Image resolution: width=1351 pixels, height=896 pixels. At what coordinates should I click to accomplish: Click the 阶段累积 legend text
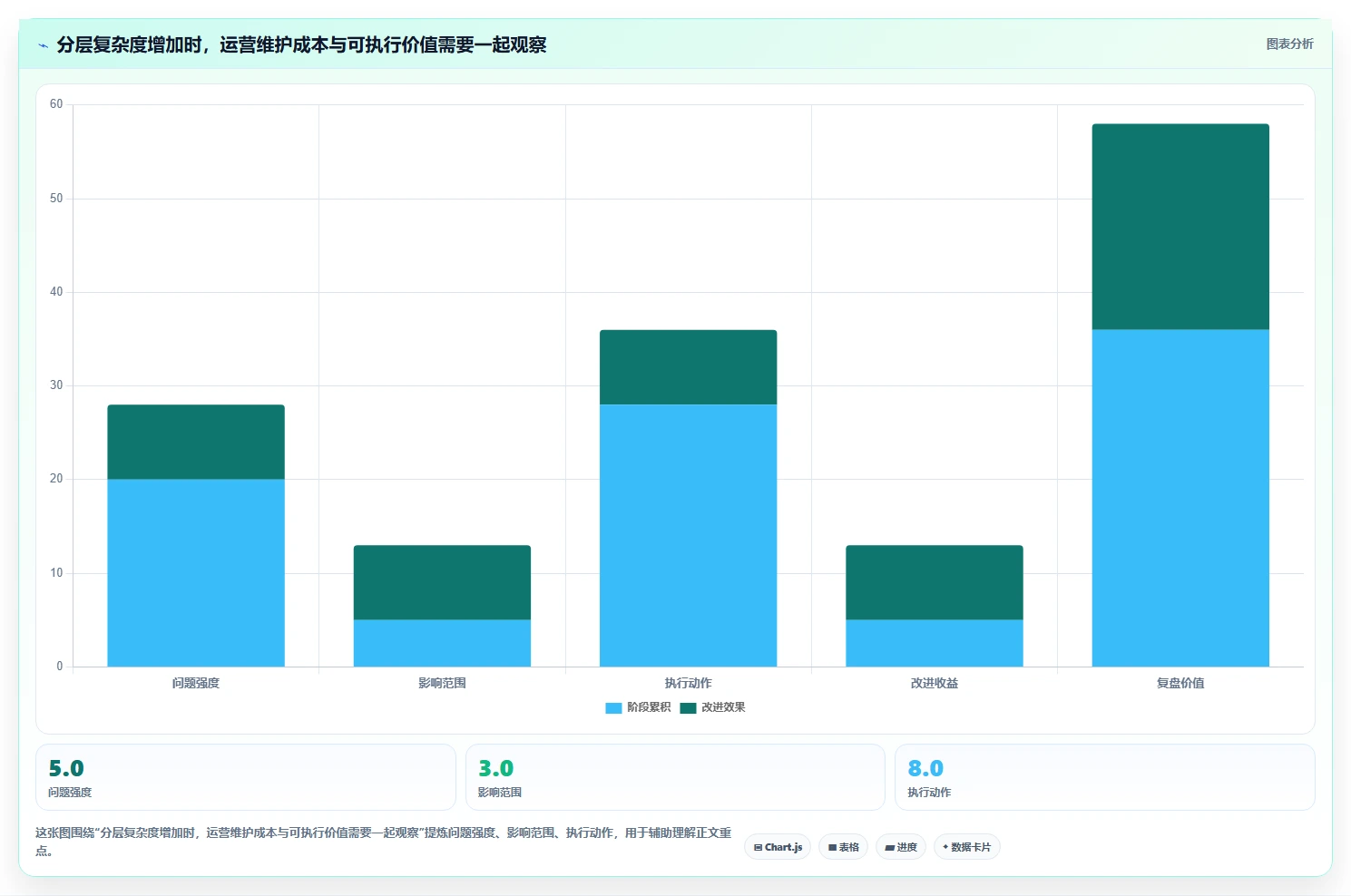click(649, 707)
